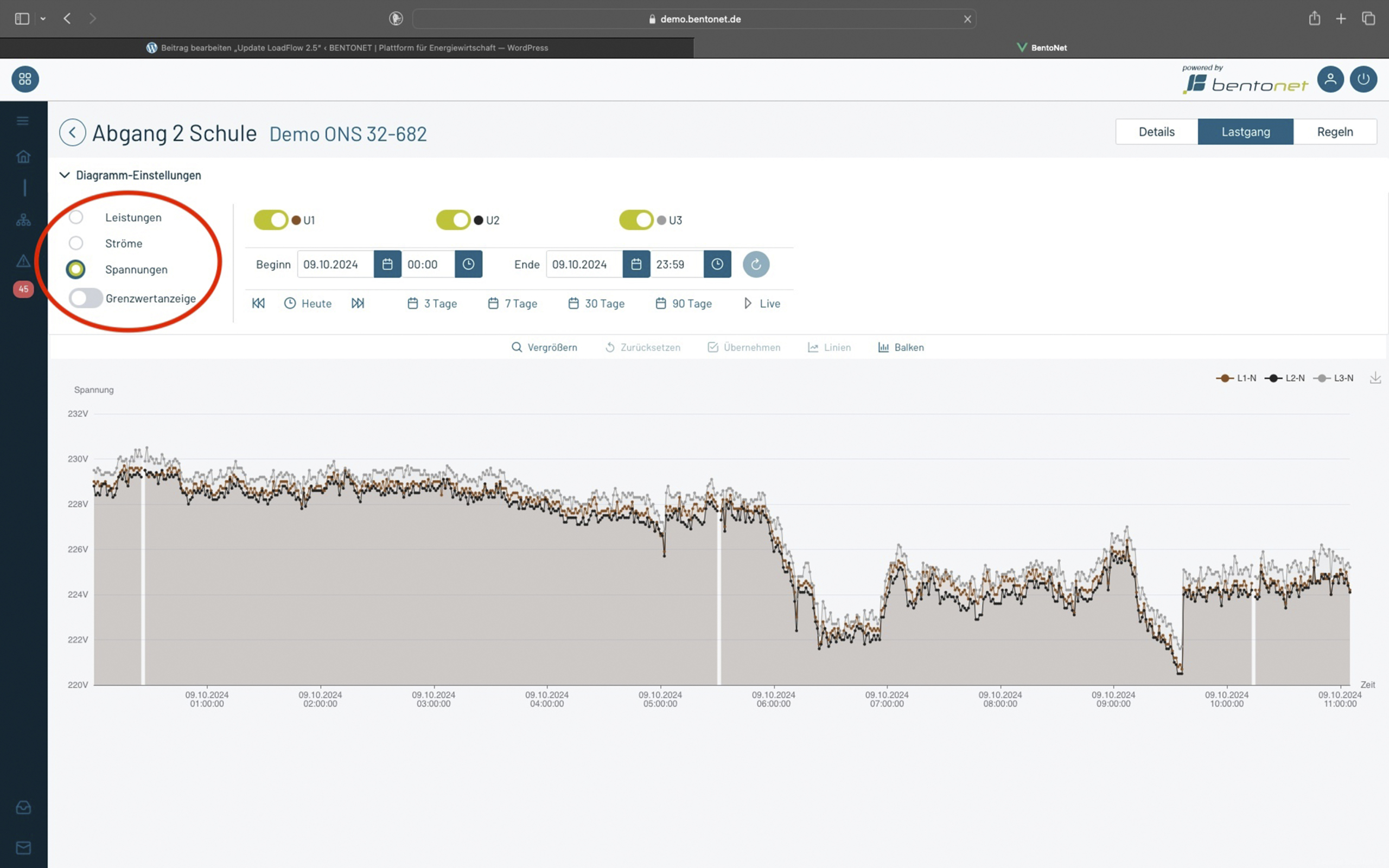Click the Ende date field 09.10.2024
Image resolution: width=1389 pixels, height=868 pixels.
(584, 264)
